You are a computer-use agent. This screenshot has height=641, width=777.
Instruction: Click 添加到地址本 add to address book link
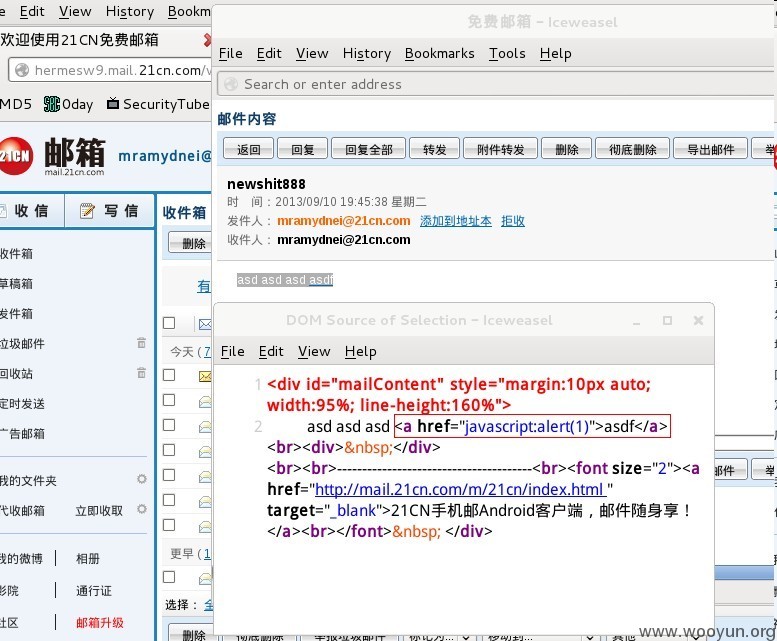(x=456, y=221)
